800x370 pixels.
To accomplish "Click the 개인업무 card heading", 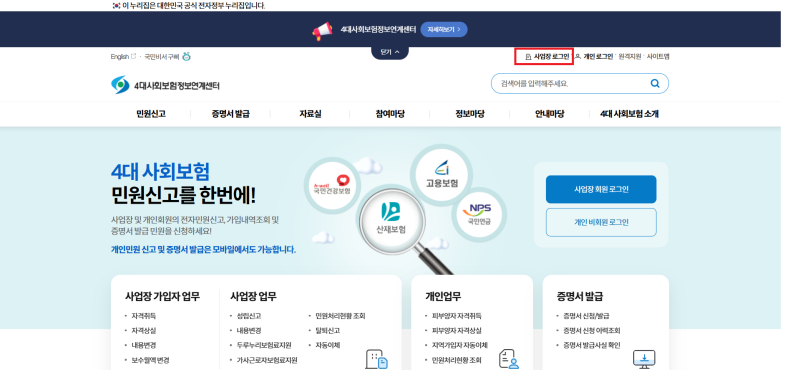I will 443,297.
